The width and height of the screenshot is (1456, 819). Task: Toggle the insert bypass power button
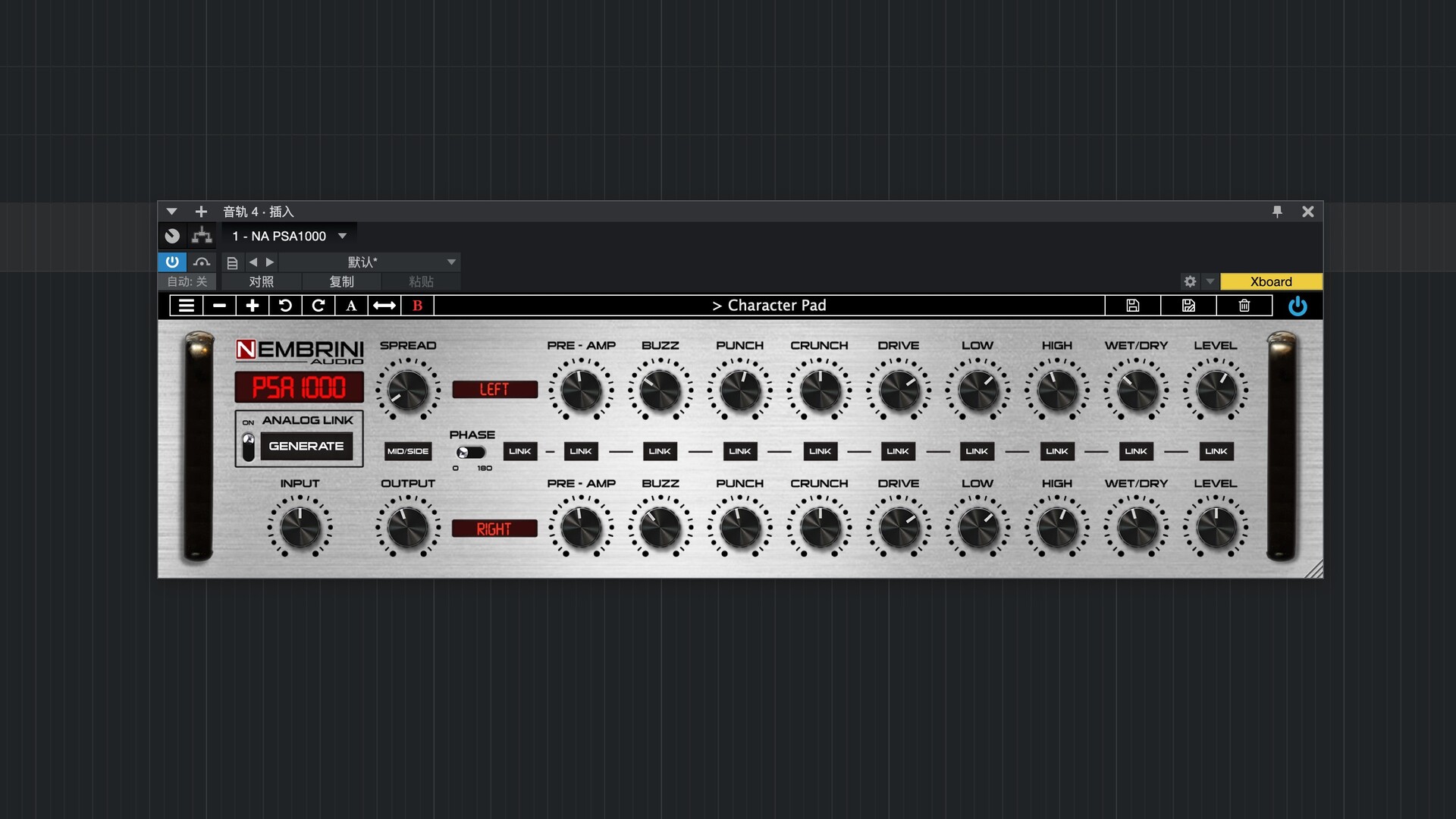click(x=172, y=262)
